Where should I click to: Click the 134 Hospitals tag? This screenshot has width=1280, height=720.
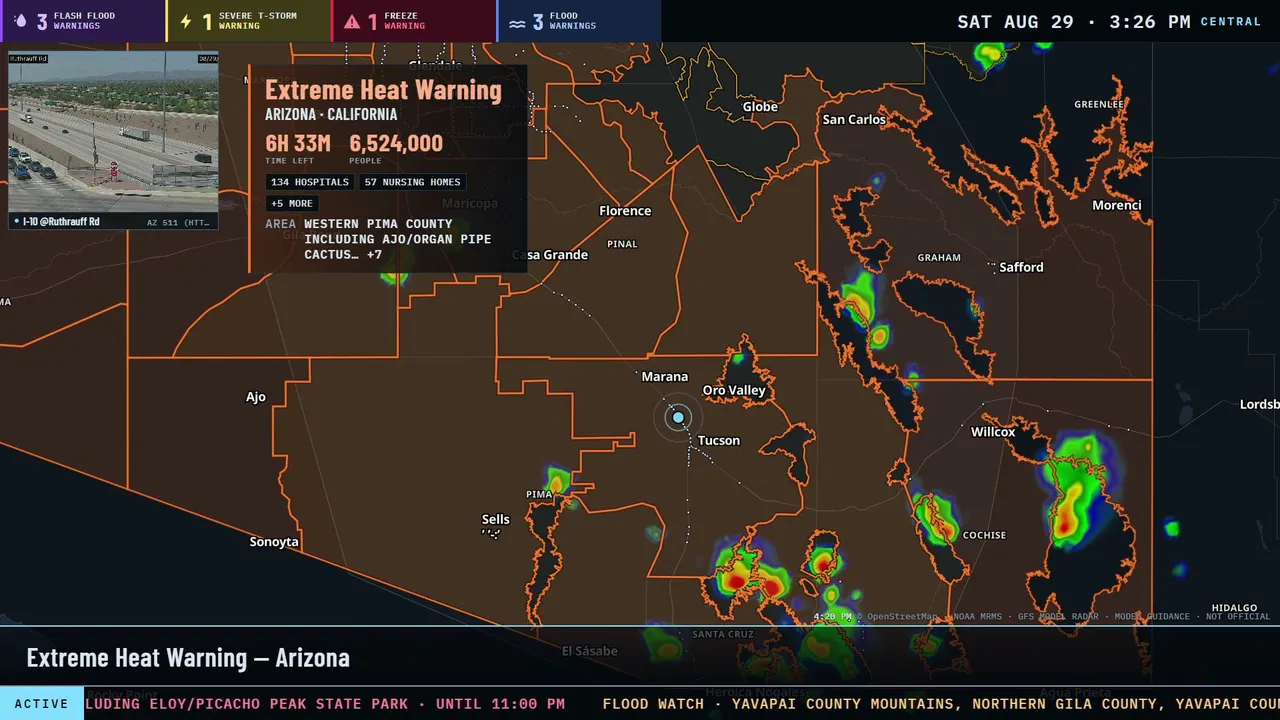pos(310,182)
